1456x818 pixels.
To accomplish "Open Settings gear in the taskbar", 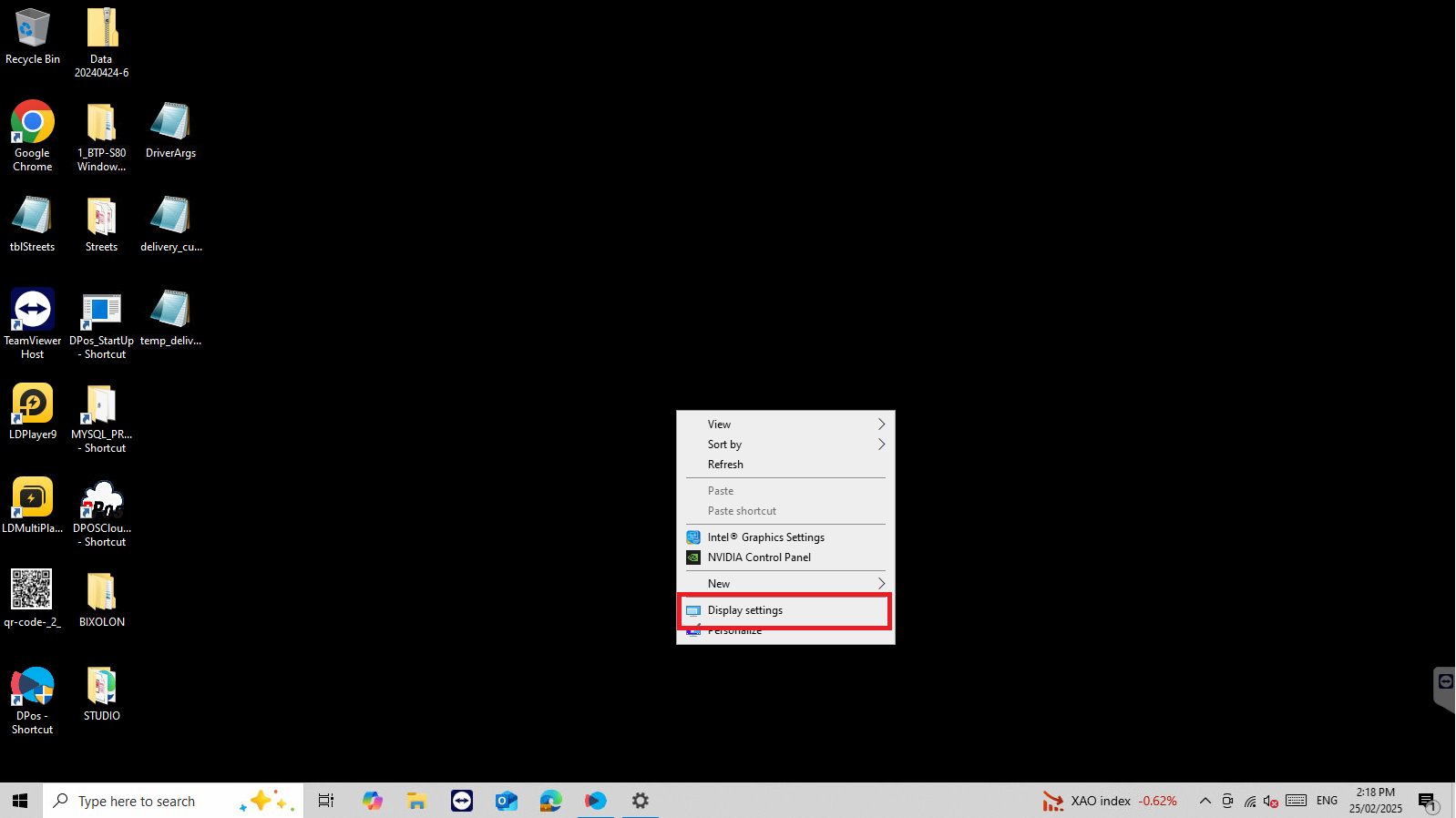I will pyautogui.click(x=641, y=801).
